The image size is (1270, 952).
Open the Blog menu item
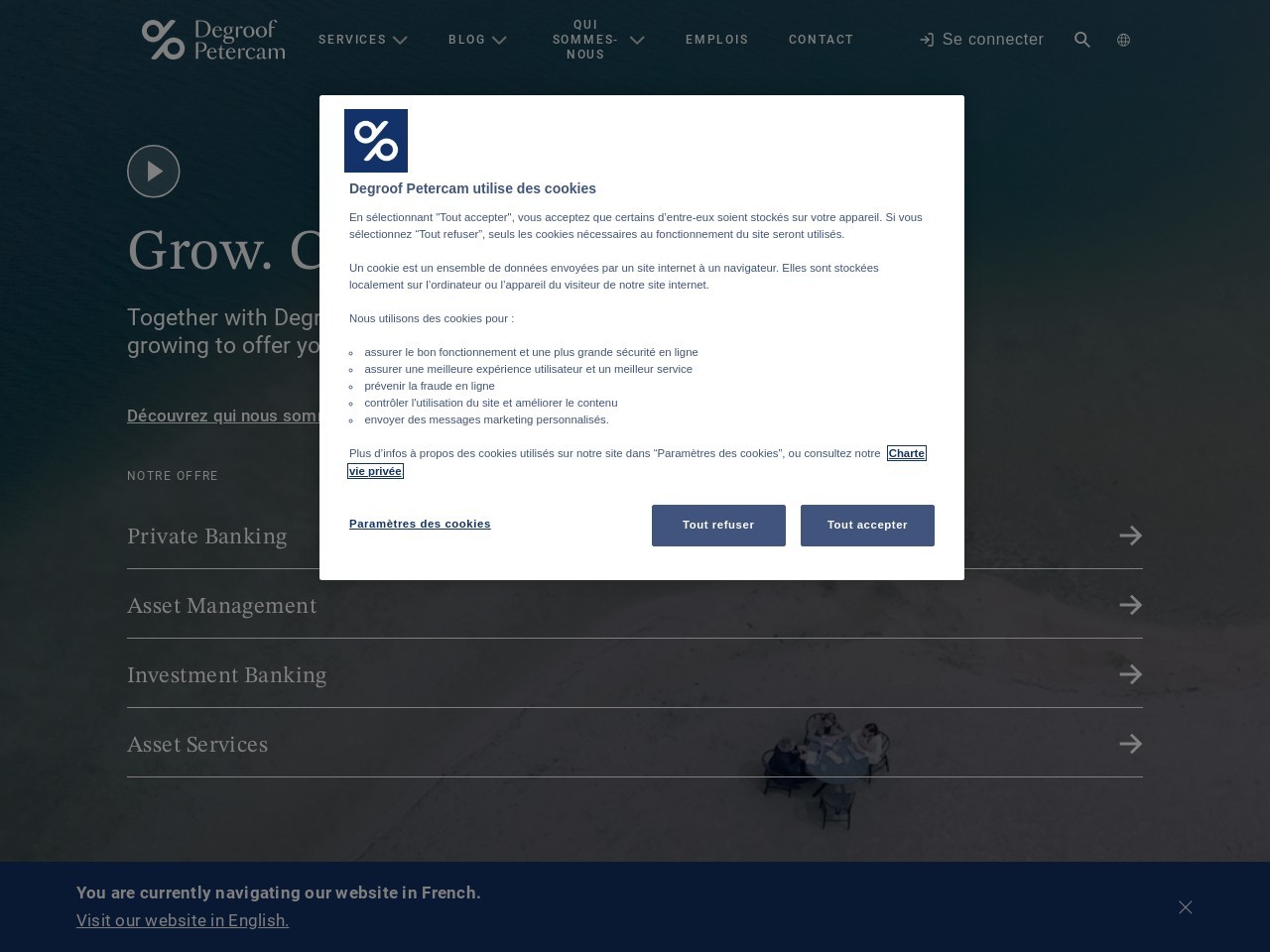(467, 40)
